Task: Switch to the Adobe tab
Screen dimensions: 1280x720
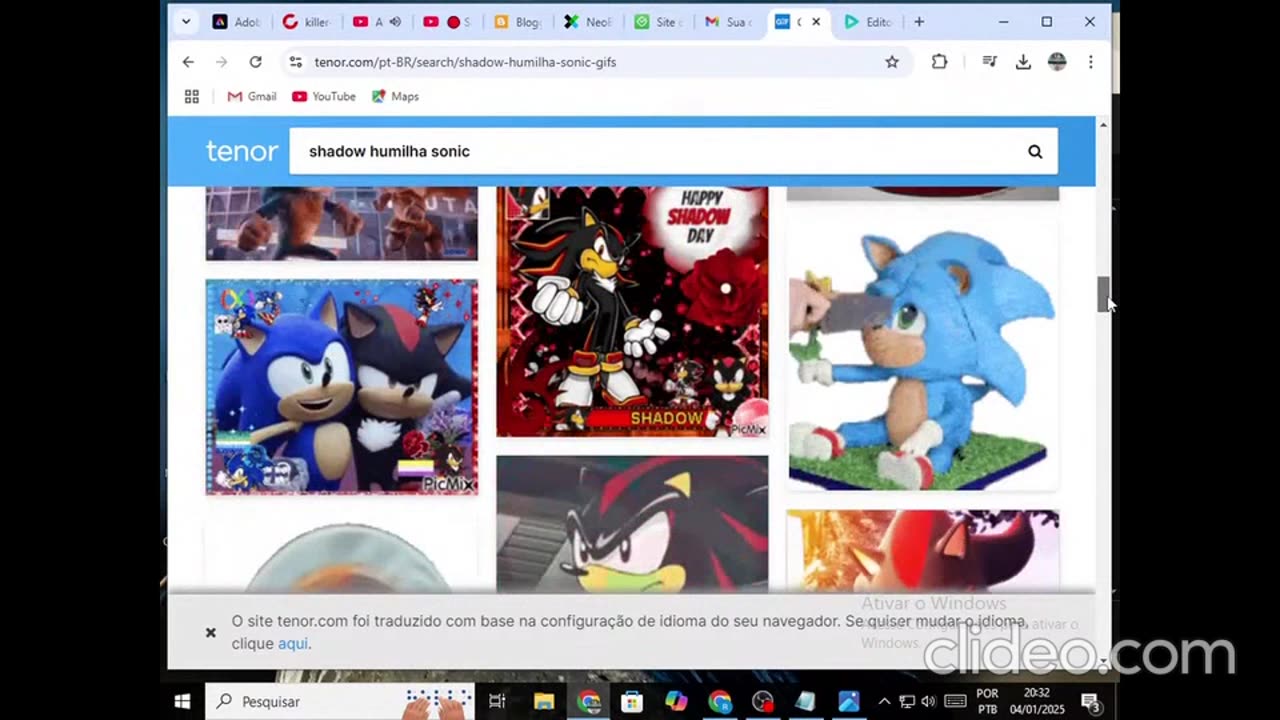Action: point(236,21)
